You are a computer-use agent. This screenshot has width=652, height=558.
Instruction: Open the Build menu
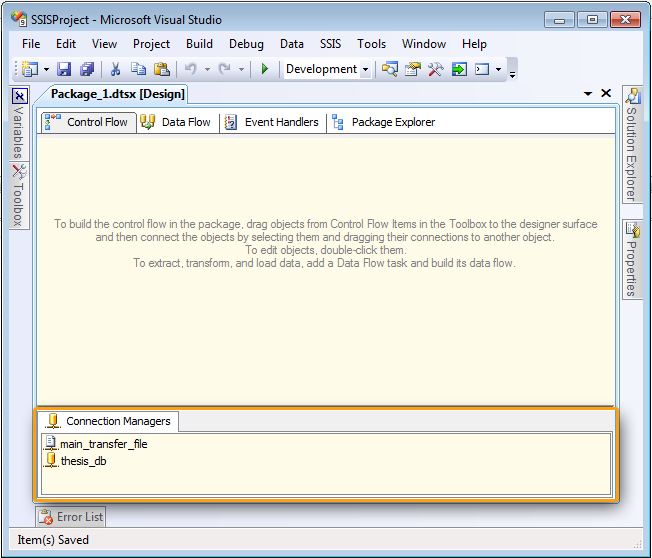199,44
